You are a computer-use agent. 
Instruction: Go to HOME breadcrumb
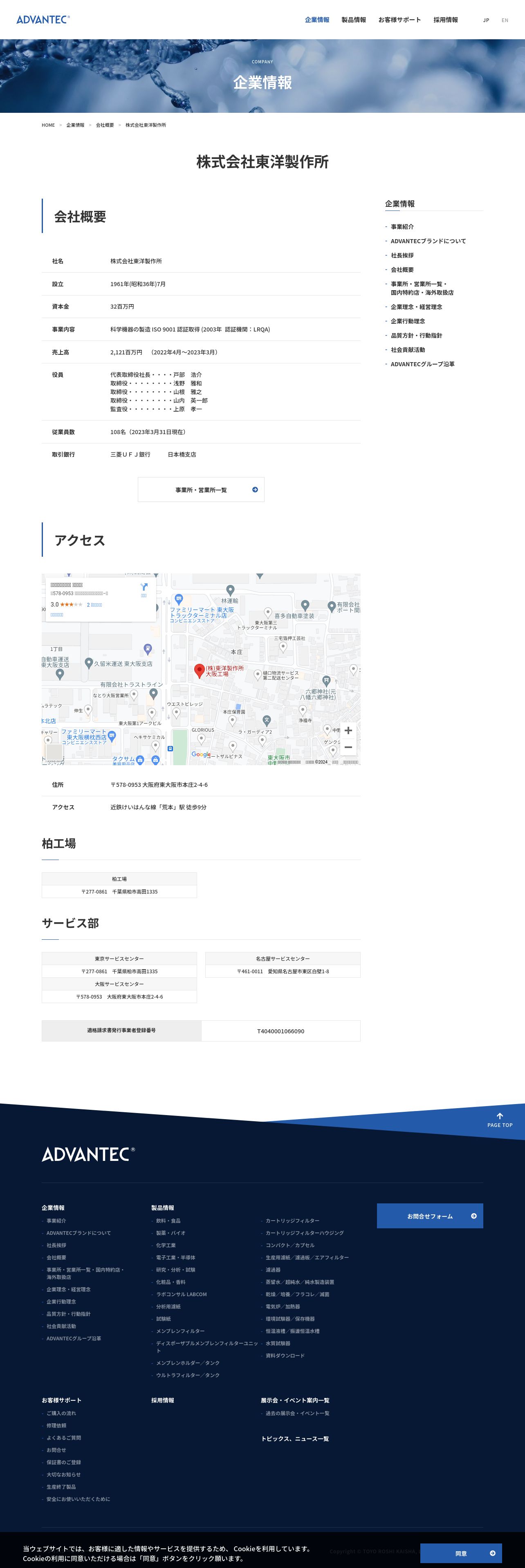(48, 125)
